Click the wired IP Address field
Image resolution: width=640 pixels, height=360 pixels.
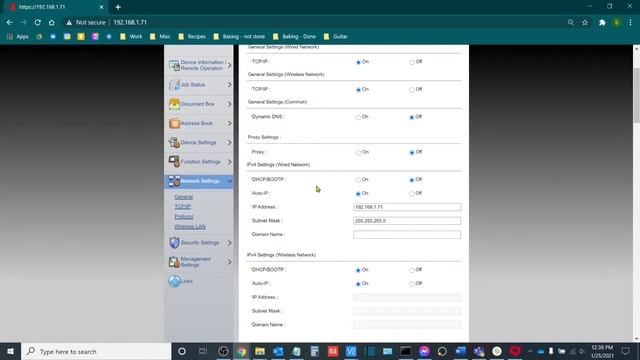407,207
